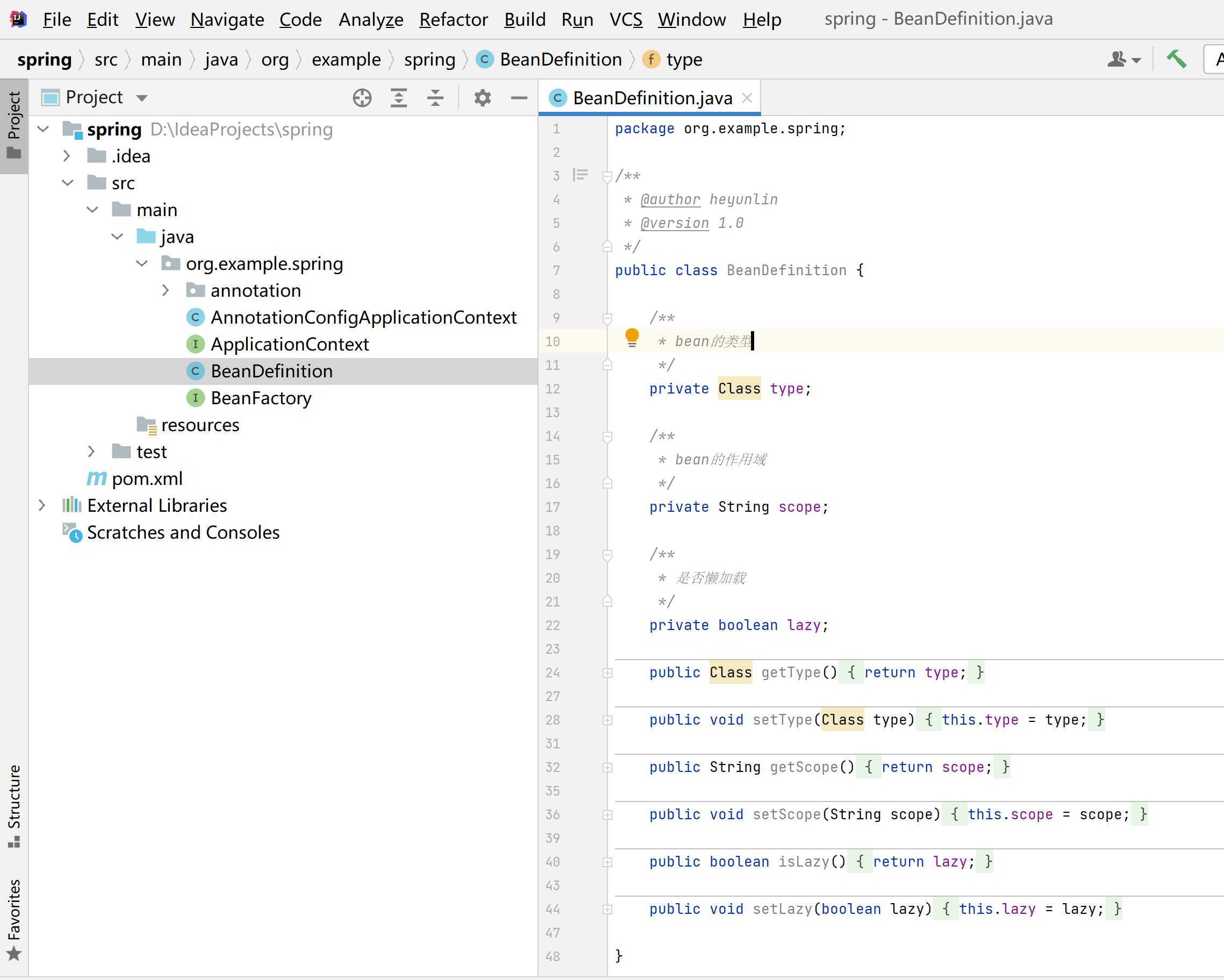Image resolution: width=1224 pixels, height=980 pixels.
Task: Click the Expand All icon in Project panel
Action: 398,97
